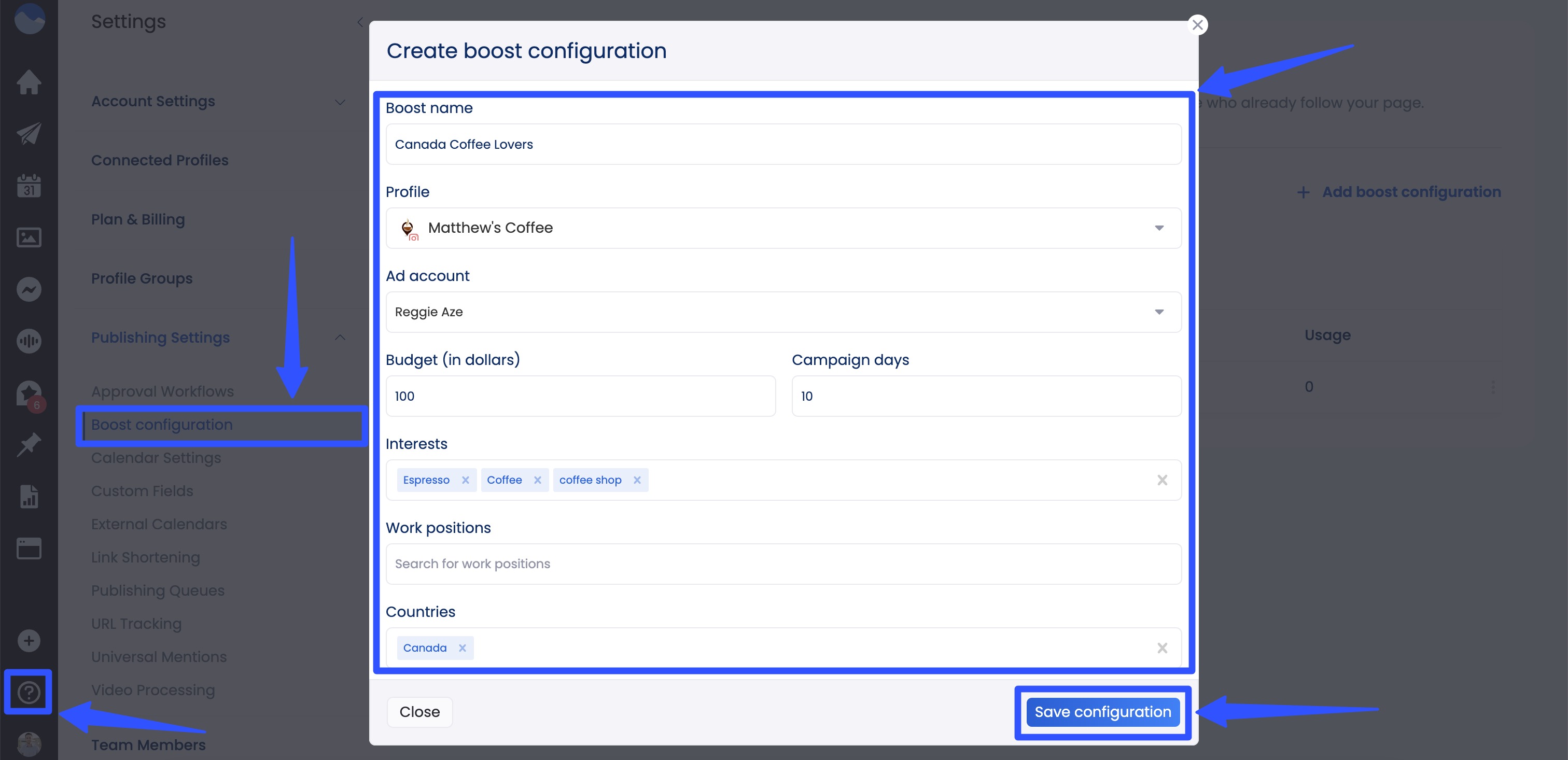Image resolution: width=1568 pixels, height=760 pixels.
Task: Collapse the Publishing Settings section
Action: [x=340, y=337]
